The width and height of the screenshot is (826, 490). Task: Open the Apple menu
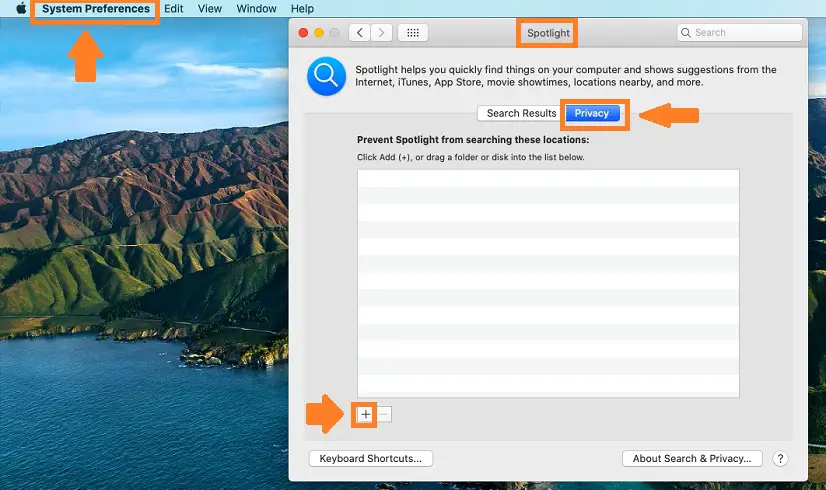point(20,9)
